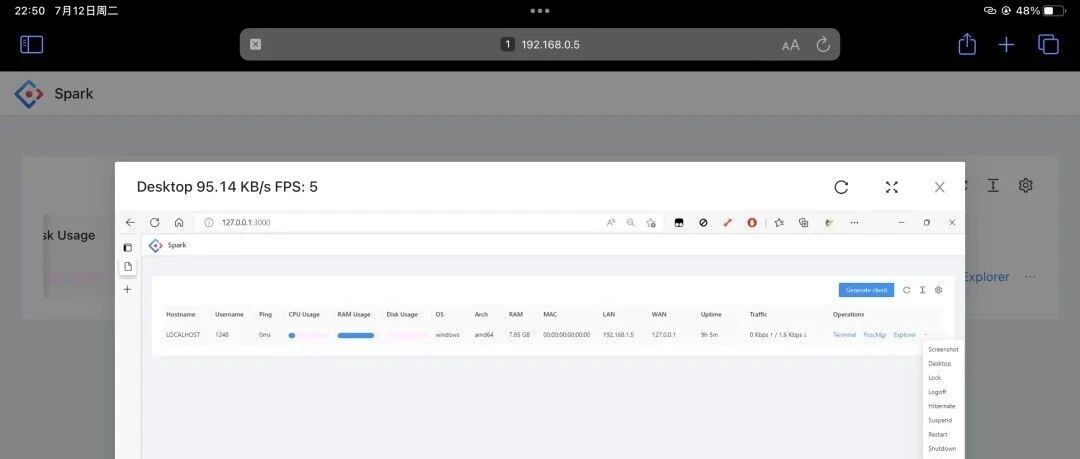Add page to favorites star-plus icon
The height and width of the screenshot is (459, 1080).
[x=651, y=223]
